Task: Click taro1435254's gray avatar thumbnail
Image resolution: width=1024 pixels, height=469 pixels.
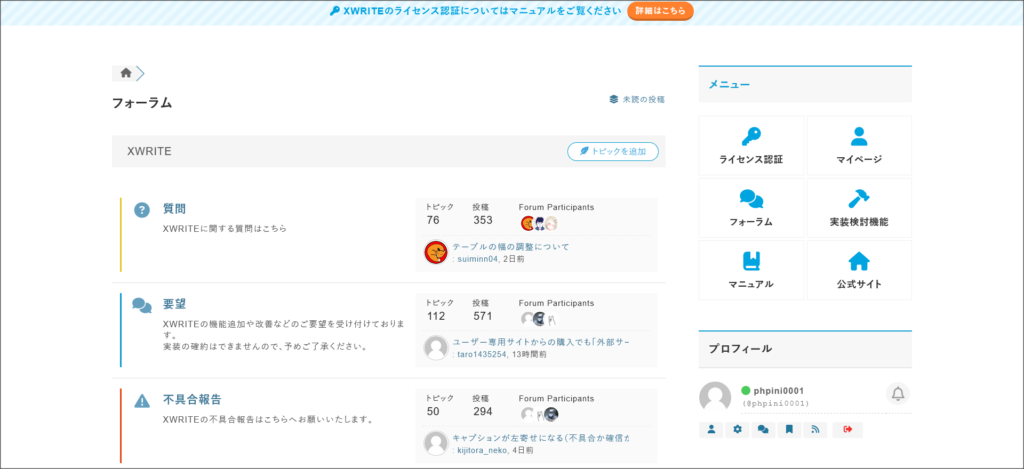Action: coord(436,348)
